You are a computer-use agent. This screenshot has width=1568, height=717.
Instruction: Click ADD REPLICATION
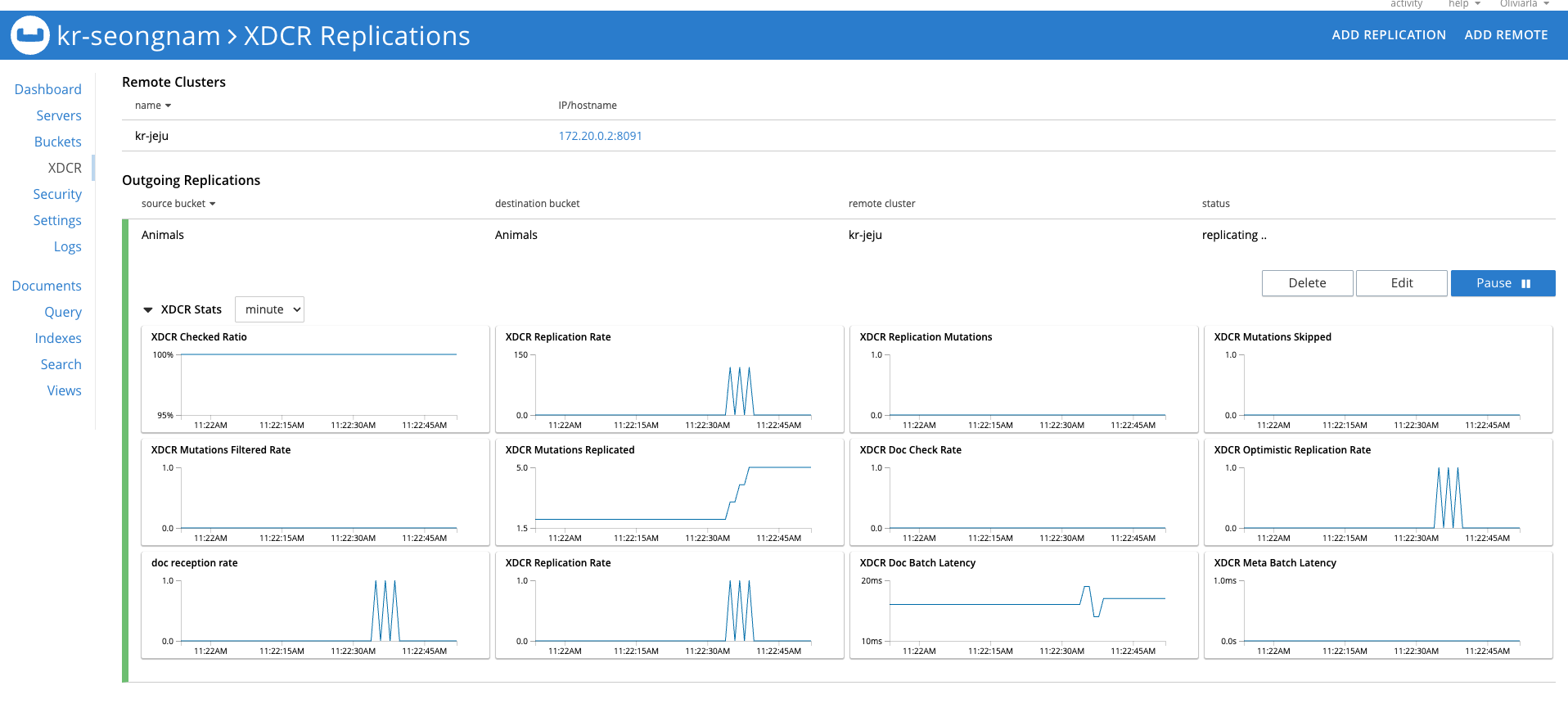(x=1389, y=35)
